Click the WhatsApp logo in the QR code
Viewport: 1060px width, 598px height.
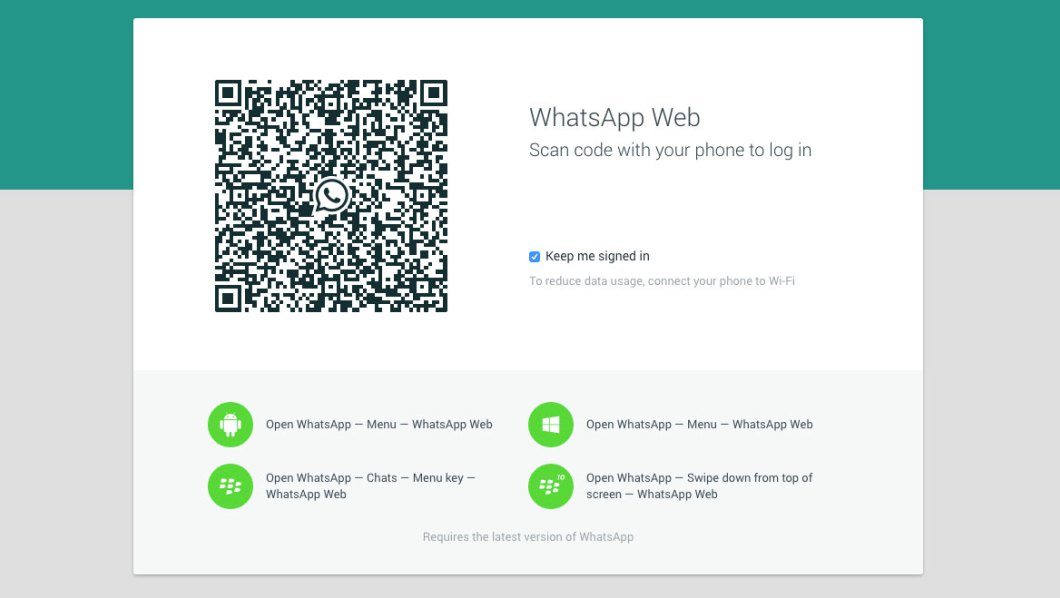click(x=331, y=196)
